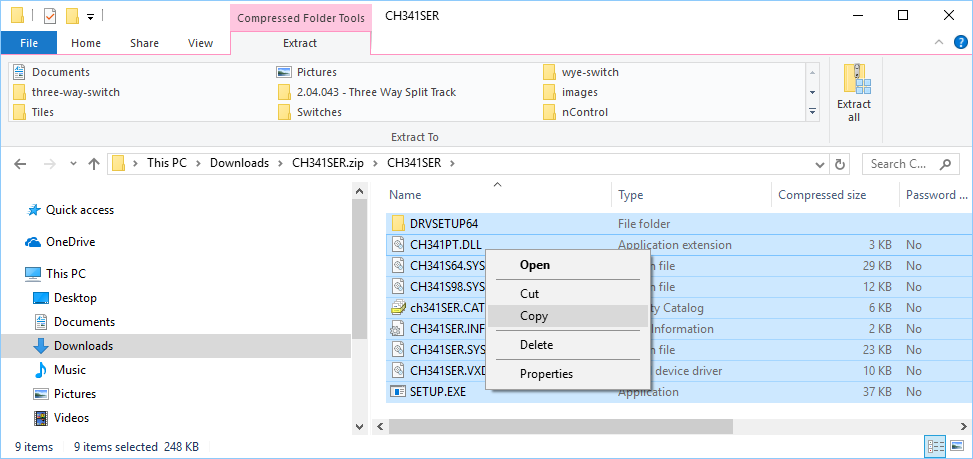Click the New folder quick access icon
973x459 pixels.
point(72,16)
